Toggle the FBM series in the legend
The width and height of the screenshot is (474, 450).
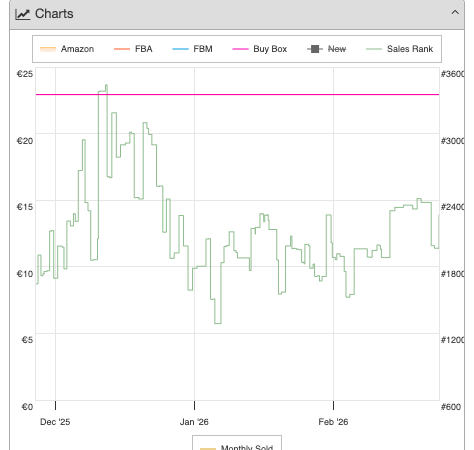[192, 49]
